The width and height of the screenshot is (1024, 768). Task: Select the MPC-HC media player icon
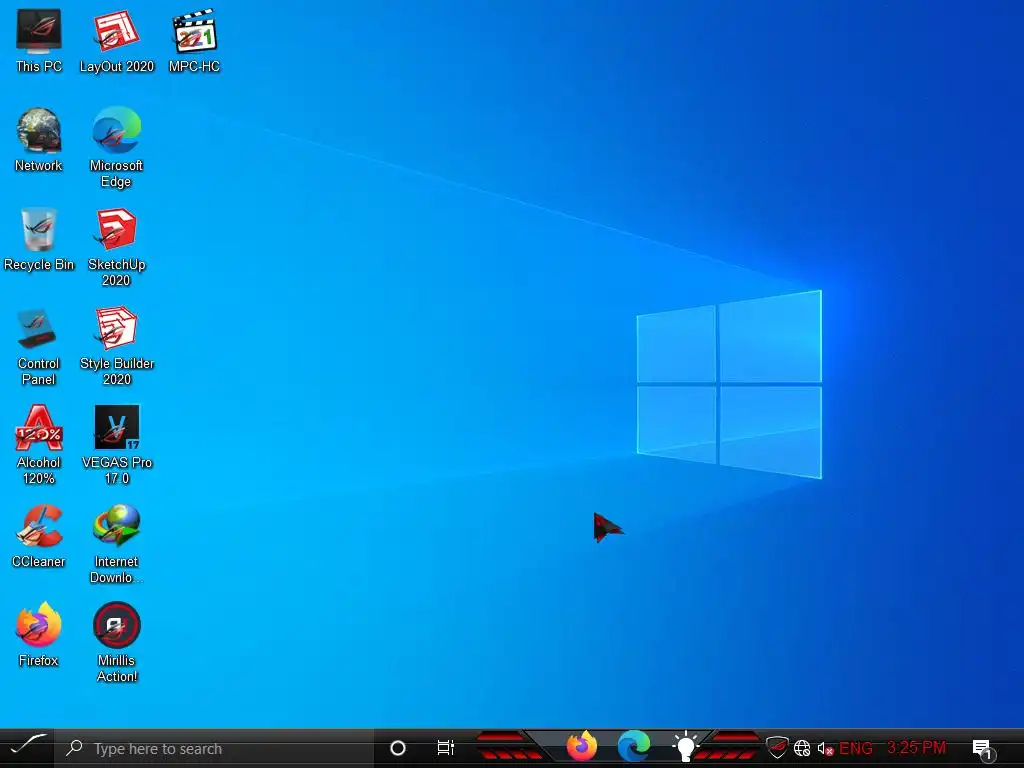coord(194,40)
